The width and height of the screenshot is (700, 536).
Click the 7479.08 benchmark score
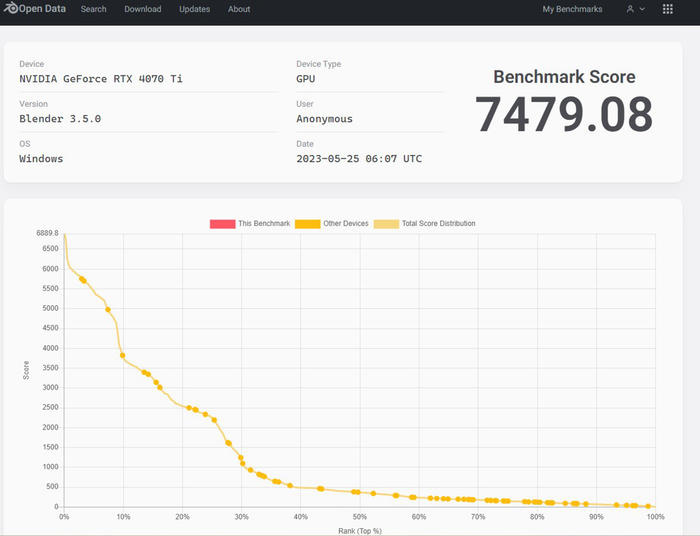tap(564, 114)
